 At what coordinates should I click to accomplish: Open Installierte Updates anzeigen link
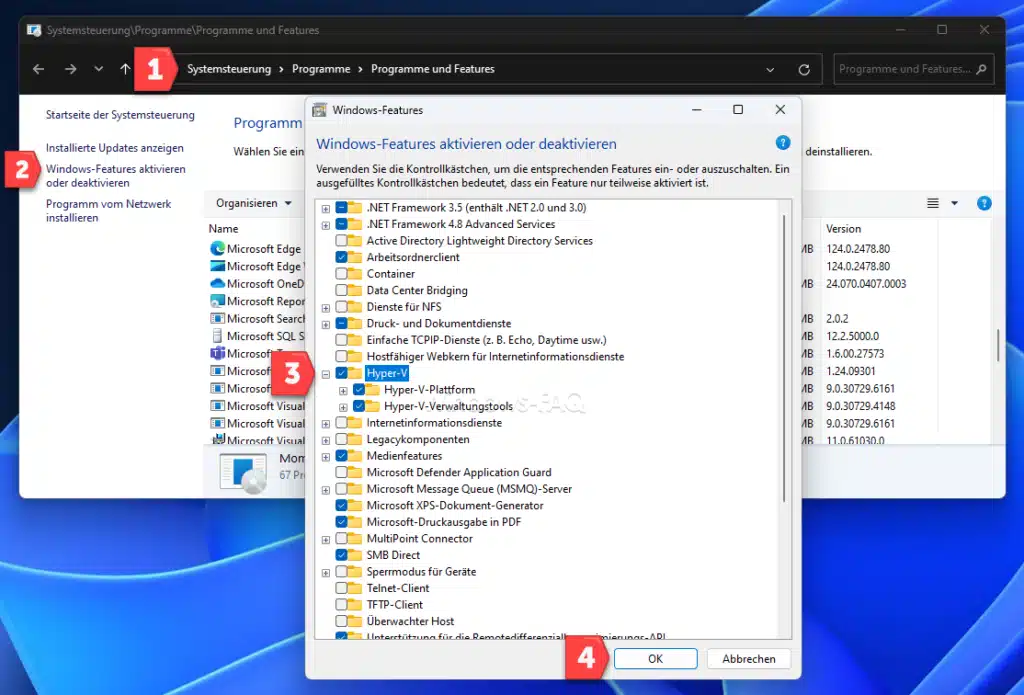coord(115,148)
